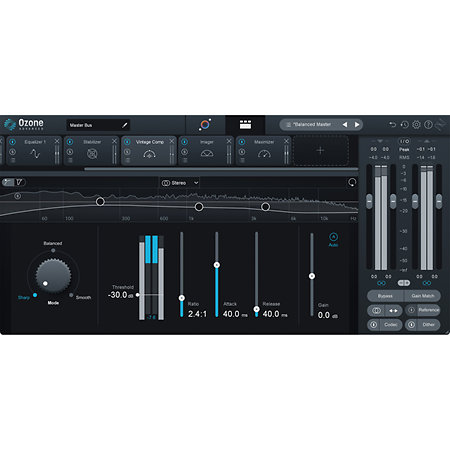Toggle power on the Vintage Comp module
The image size is (450, 450).
[127, 142]
